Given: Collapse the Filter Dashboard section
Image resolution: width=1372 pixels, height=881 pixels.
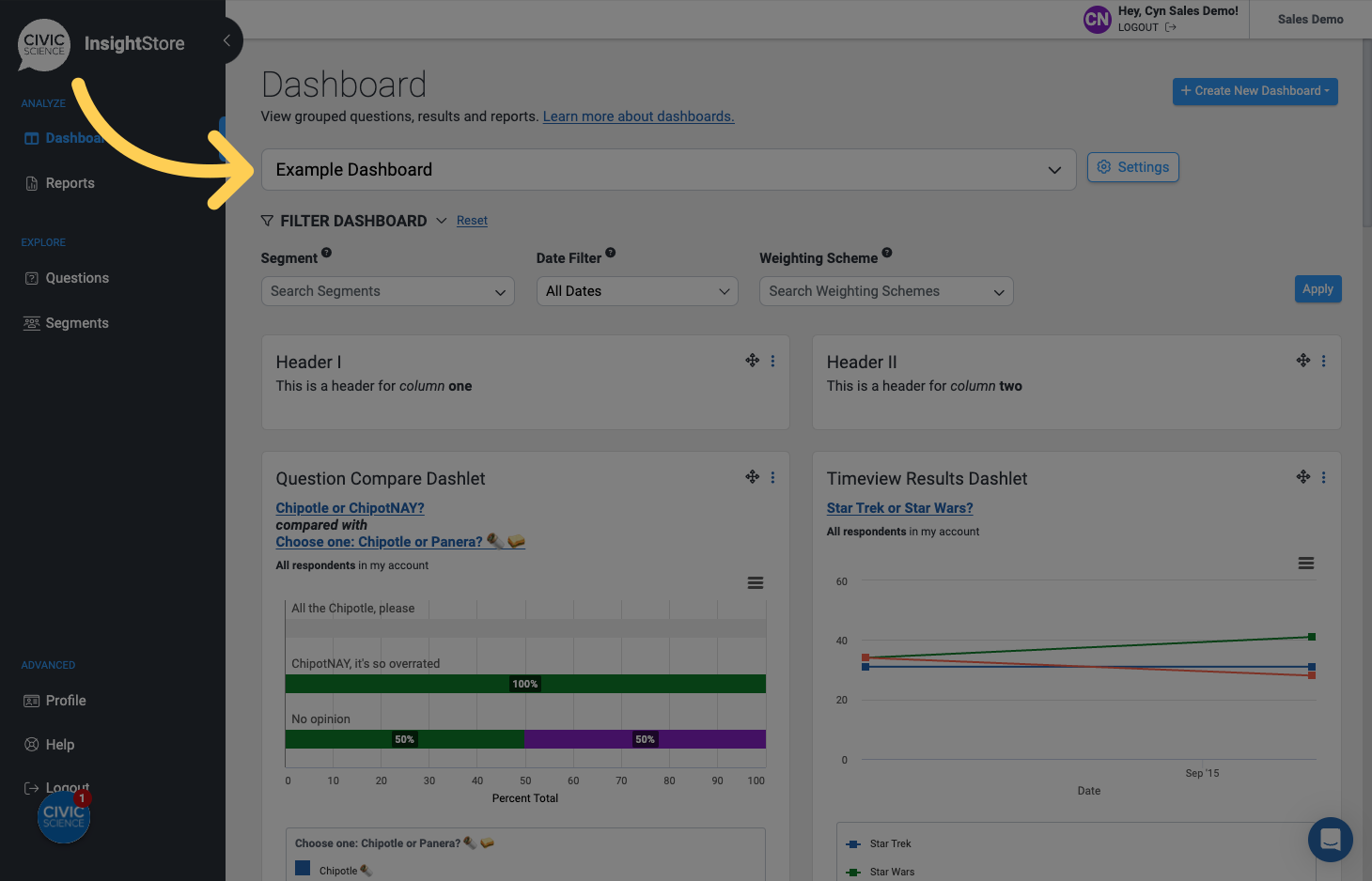Looking at the screenshot, I should point(441,221).
